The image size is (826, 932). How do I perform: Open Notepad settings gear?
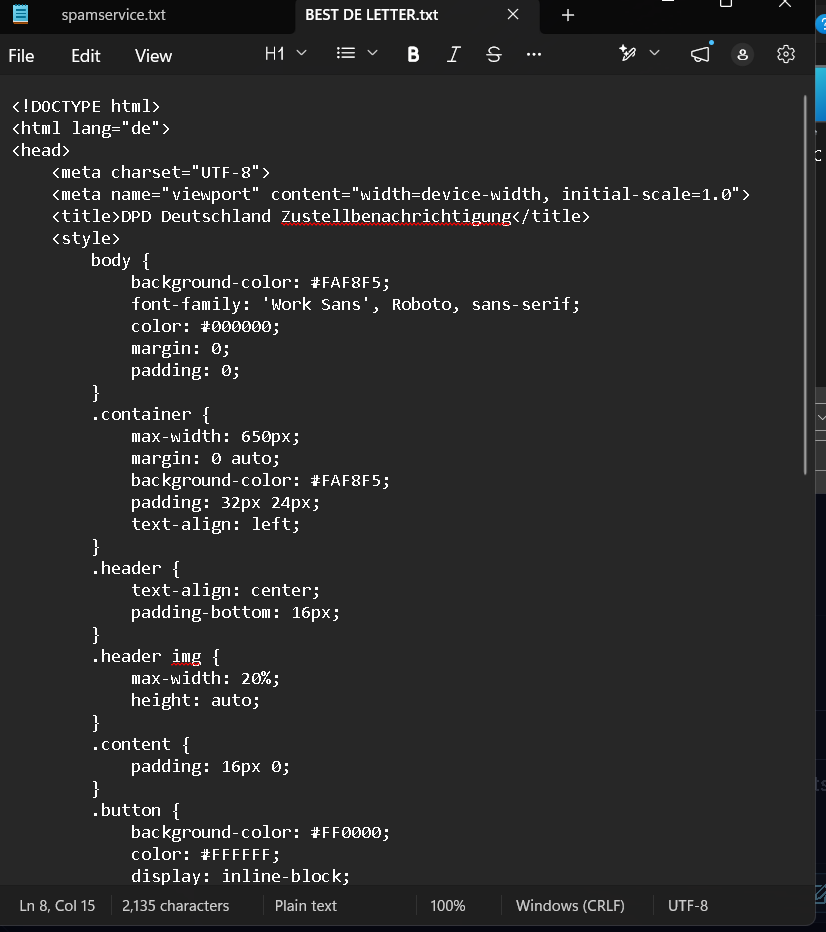point(786,54)
